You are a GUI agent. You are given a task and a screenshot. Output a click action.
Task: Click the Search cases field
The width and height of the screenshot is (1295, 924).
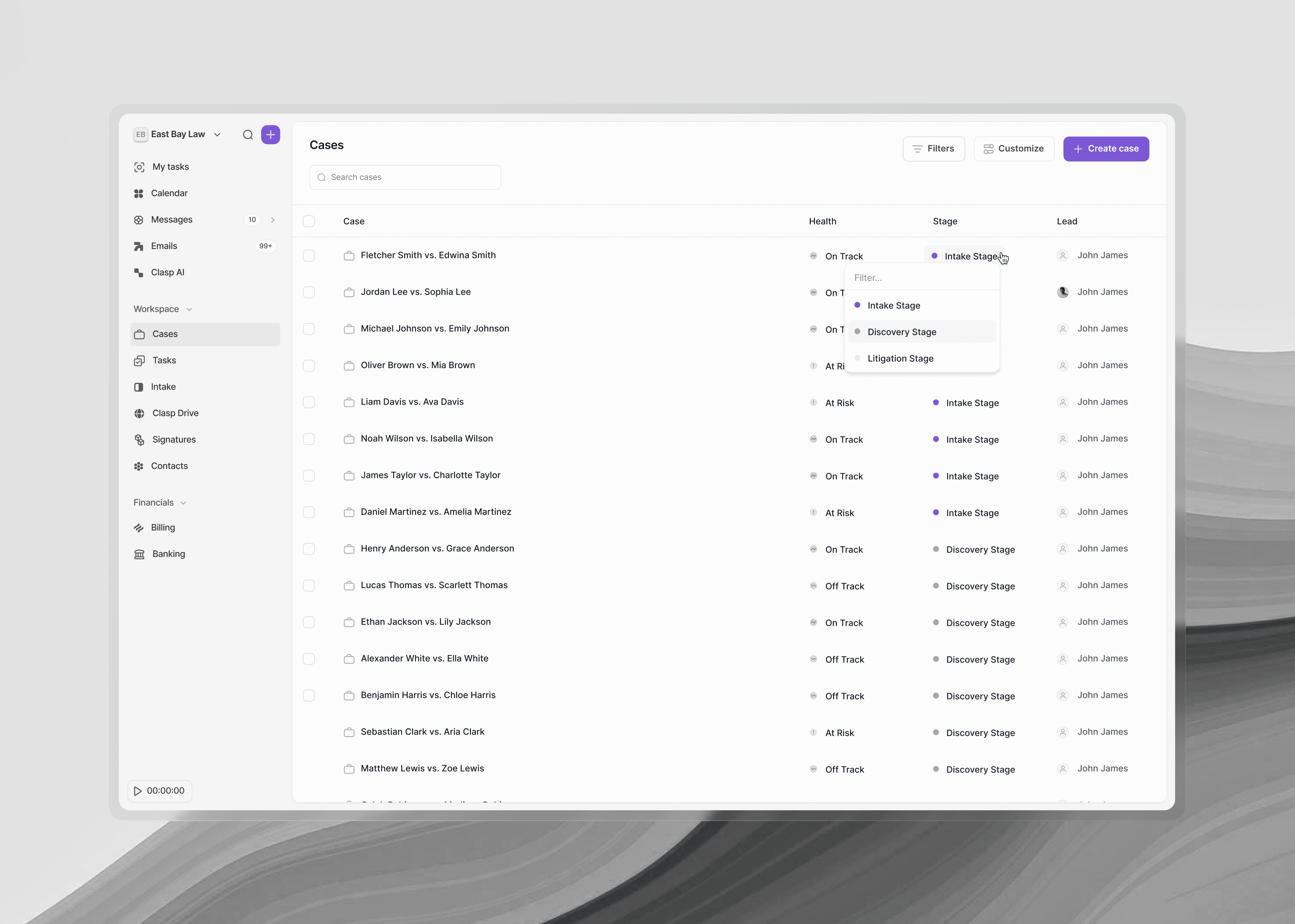coord(405,178)
